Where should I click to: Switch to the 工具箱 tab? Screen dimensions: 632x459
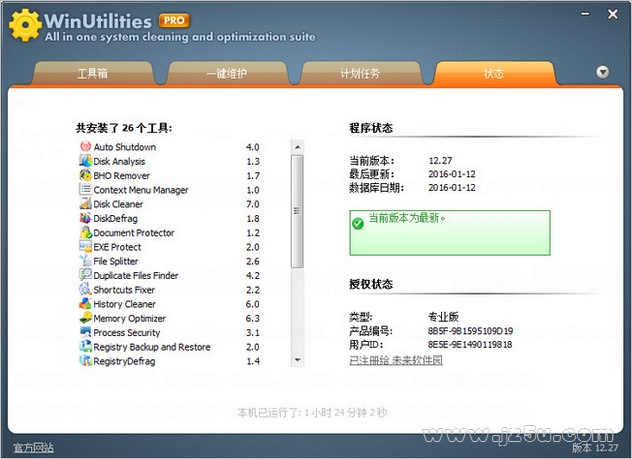tap(93, 73)
